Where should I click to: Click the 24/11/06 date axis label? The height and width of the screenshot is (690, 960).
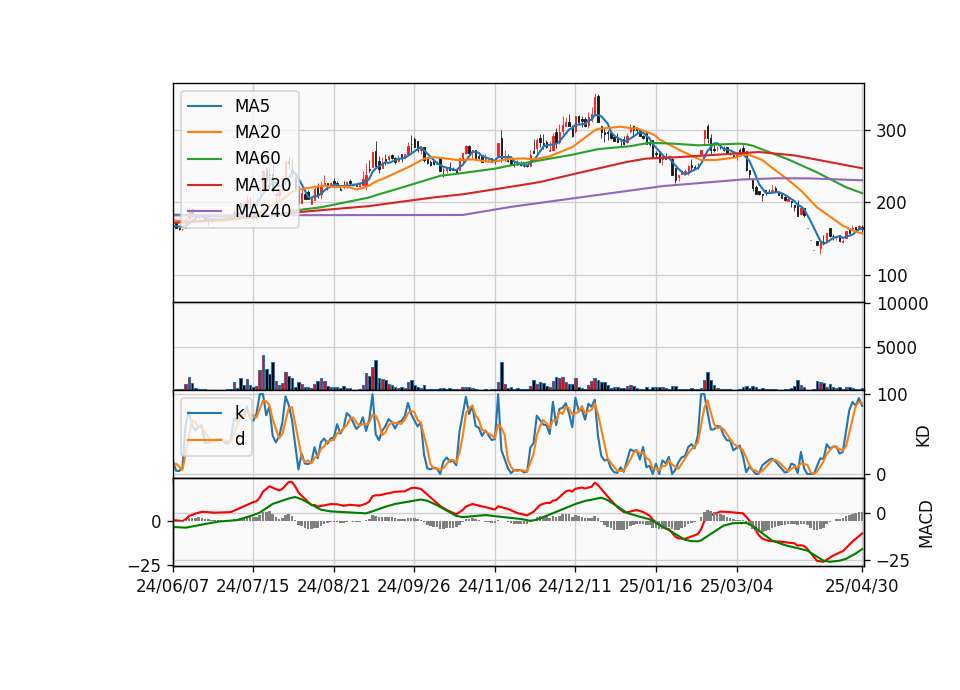tap(495, 586)
